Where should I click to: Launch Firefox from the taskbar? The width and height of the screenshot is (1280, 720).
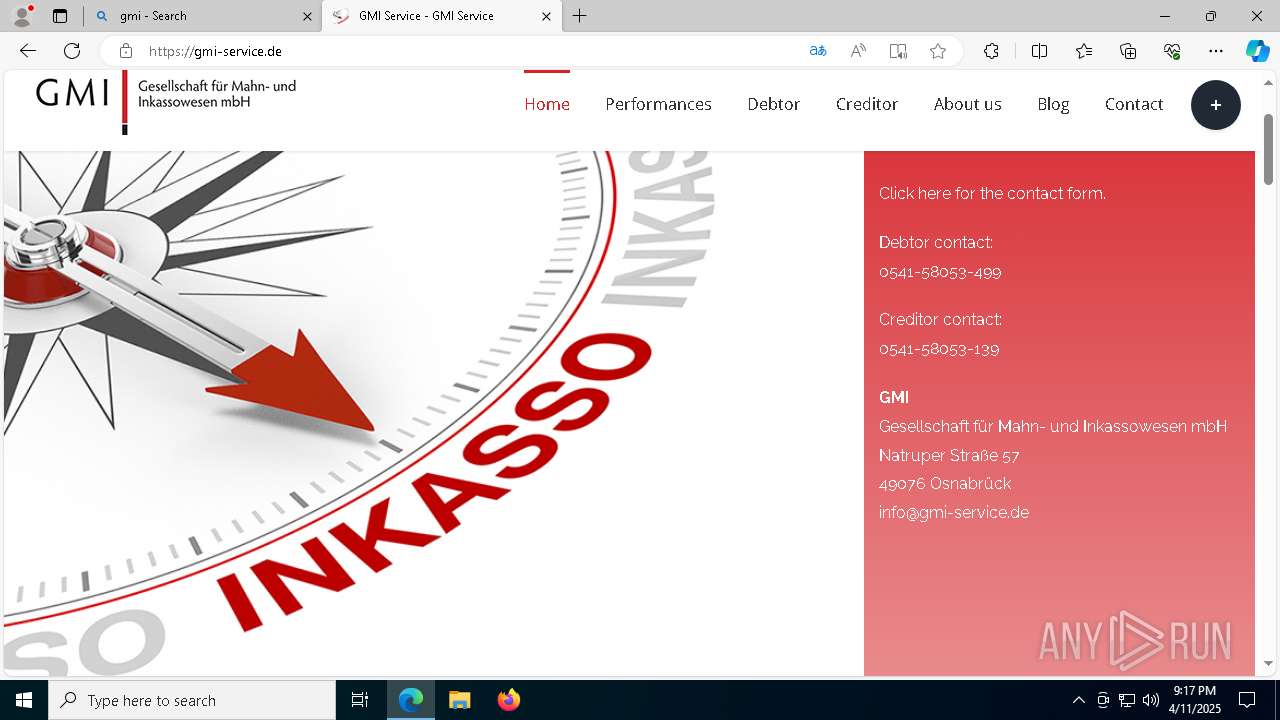coord(508,700)
